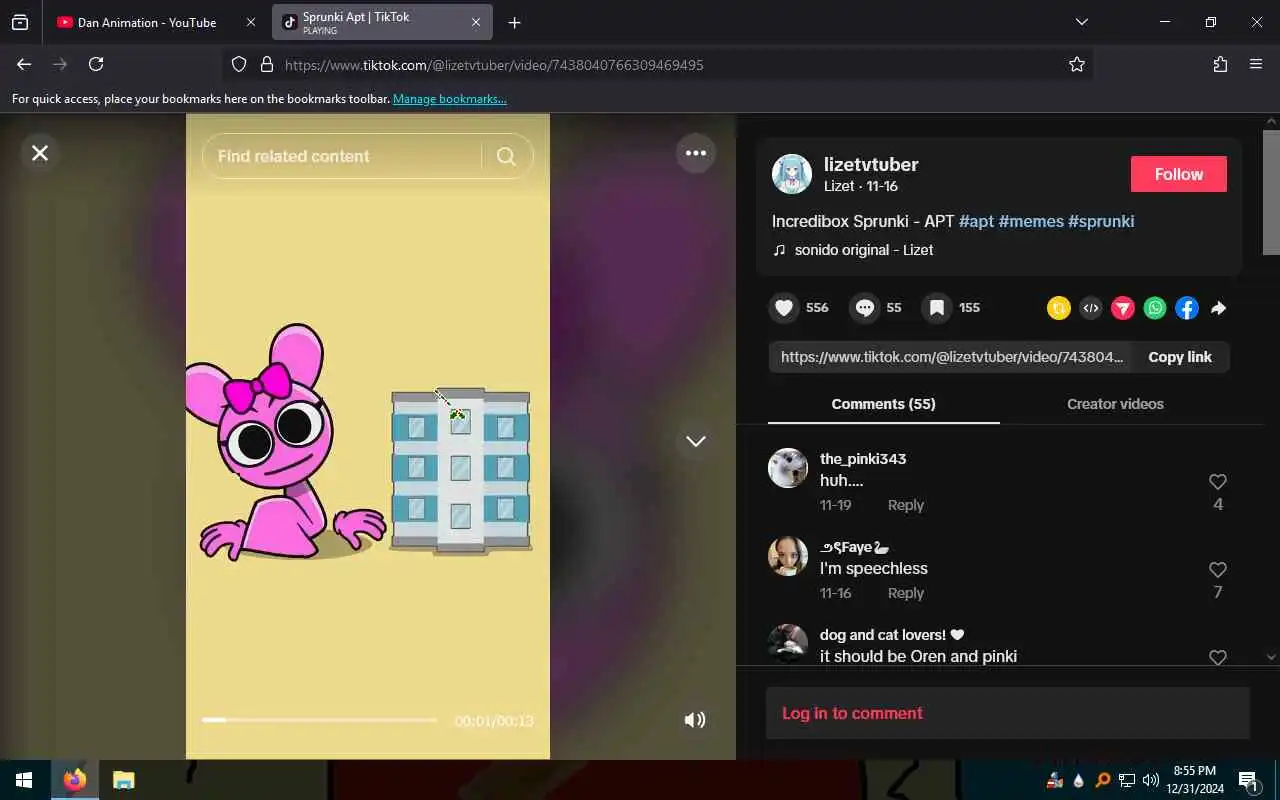Bookmark this page with the star
This screenshot has width=1280, height=800.
(x=1077, y=64)
